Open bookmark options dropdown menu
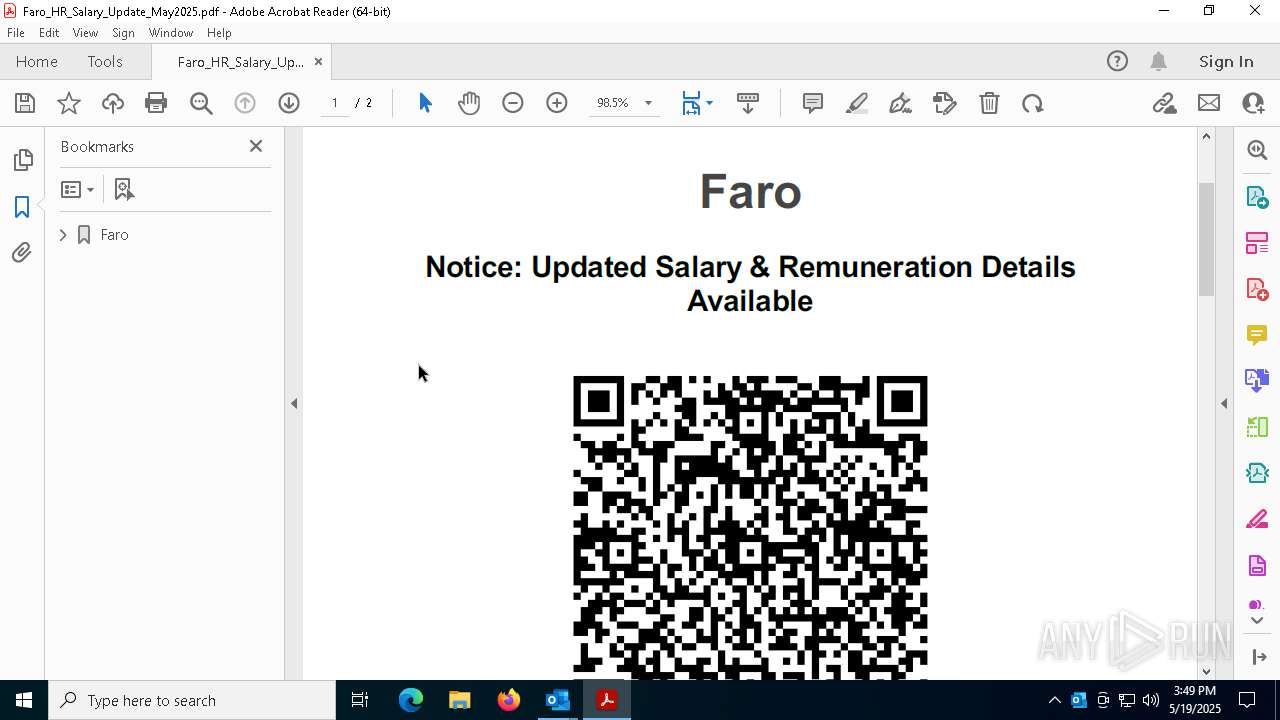The width and height of the screenshot is (1280, 720). pos(77,189)
